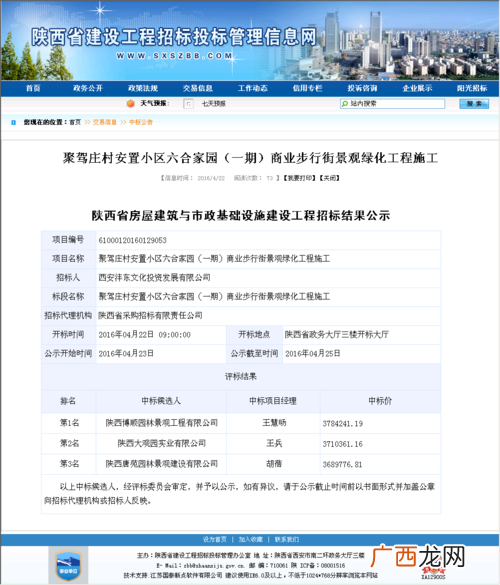Click the 联系我们 footer link

(x=287, y=539)
